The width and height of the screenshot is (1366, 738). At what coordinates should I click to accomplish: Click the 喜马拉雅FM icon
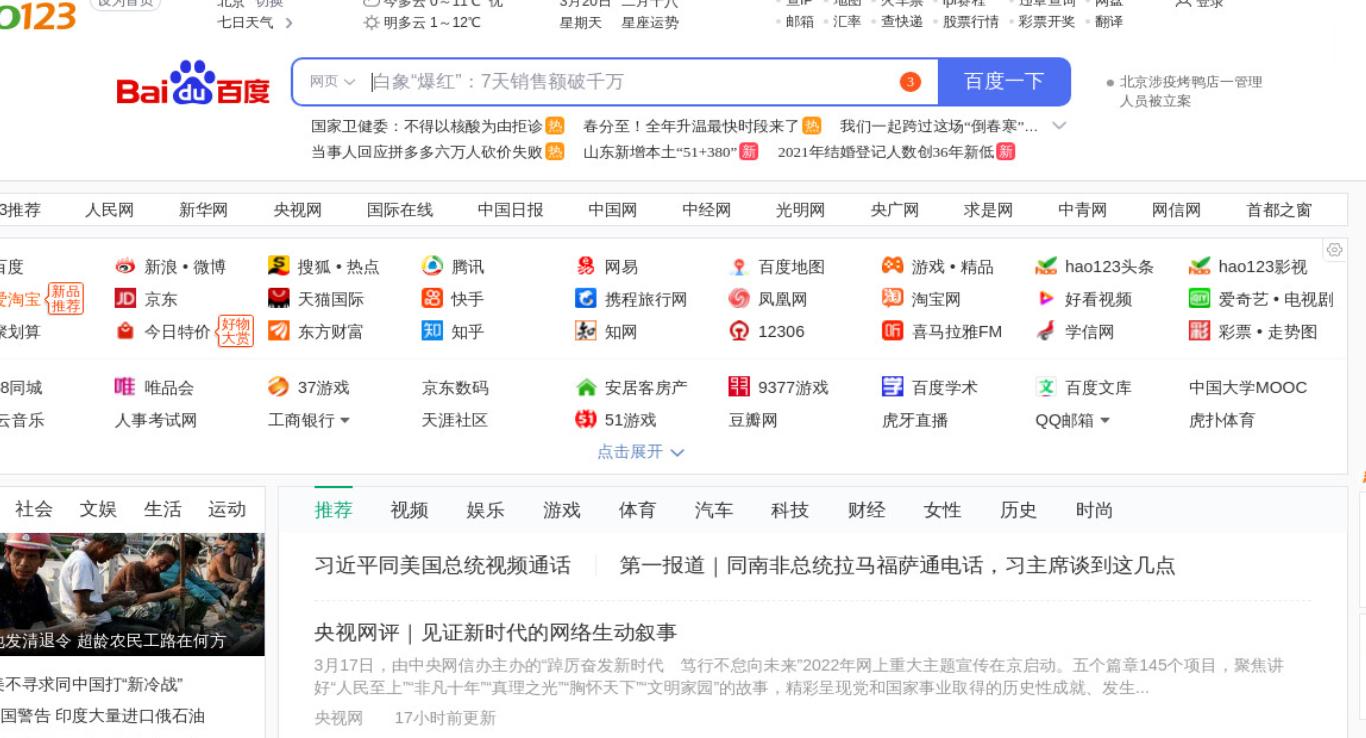[x=892, y=331]
